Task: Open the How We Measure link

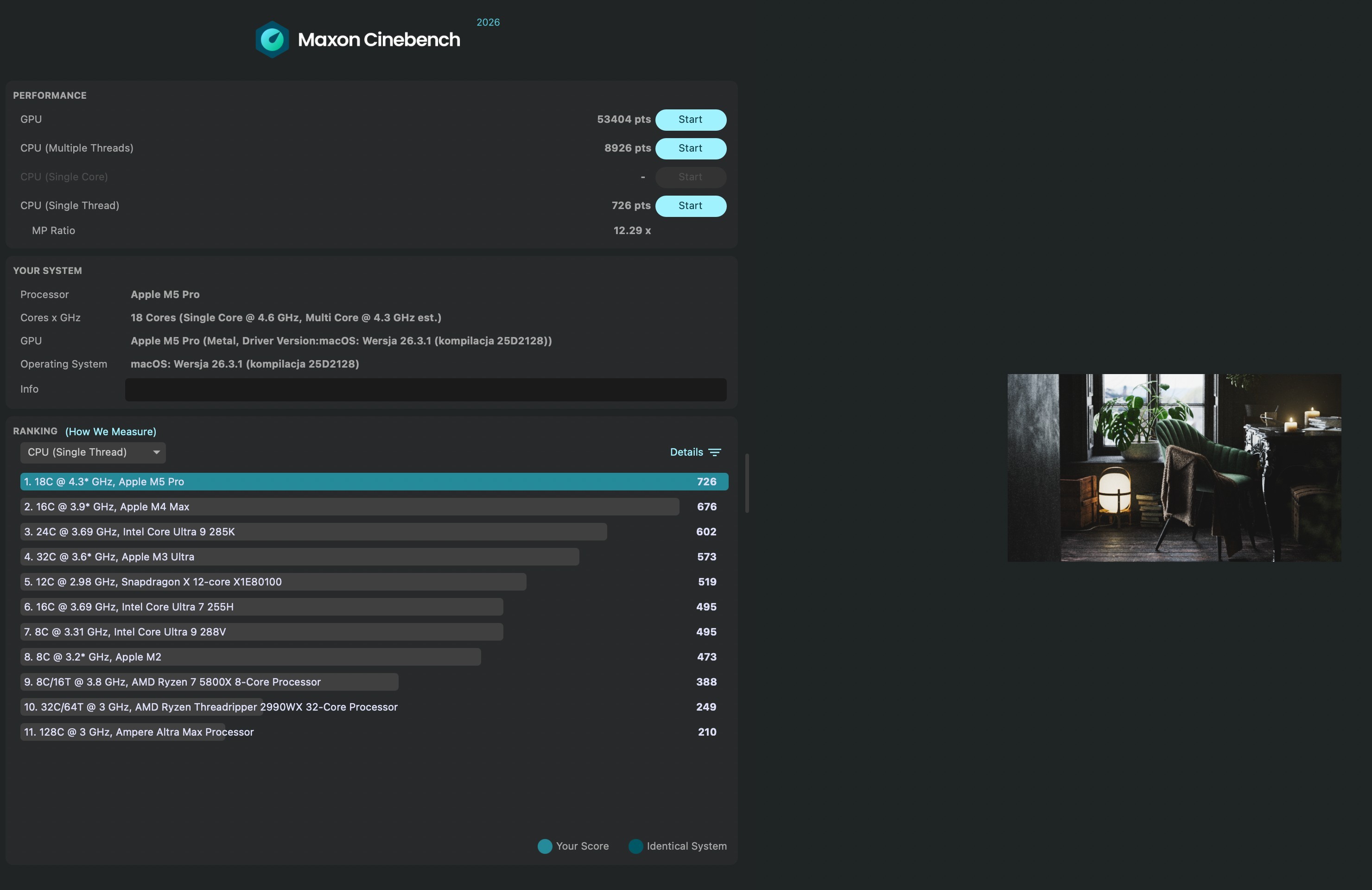Action: [111, 432]
